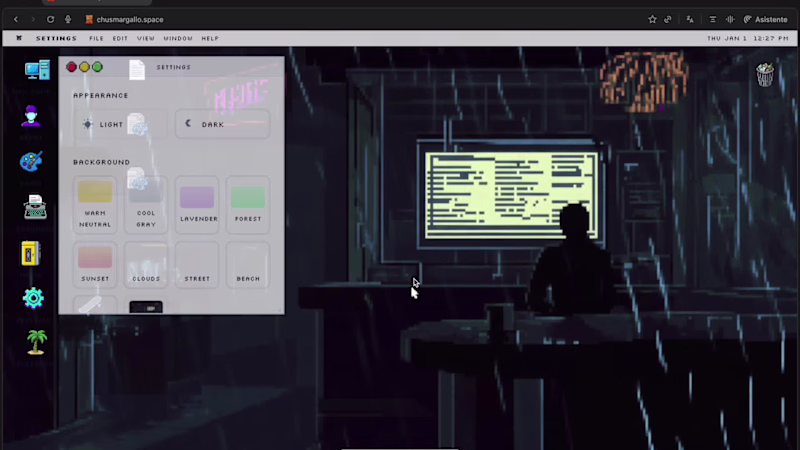800x450 pixels.
Task: Open the Asistente browser assistant
Action: [x=765, y=19]
